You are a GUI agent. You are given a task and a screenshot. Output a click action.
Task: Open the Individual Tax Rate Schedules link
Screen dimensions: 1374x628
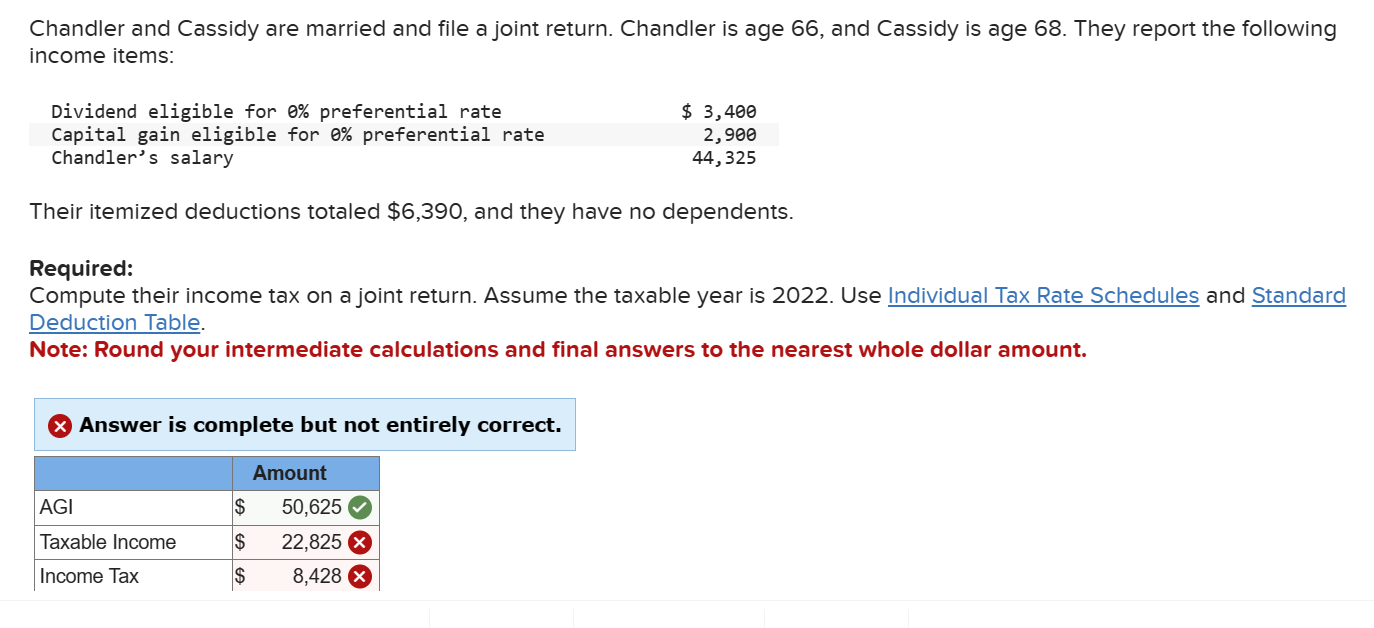click(x=1043, y=296)
